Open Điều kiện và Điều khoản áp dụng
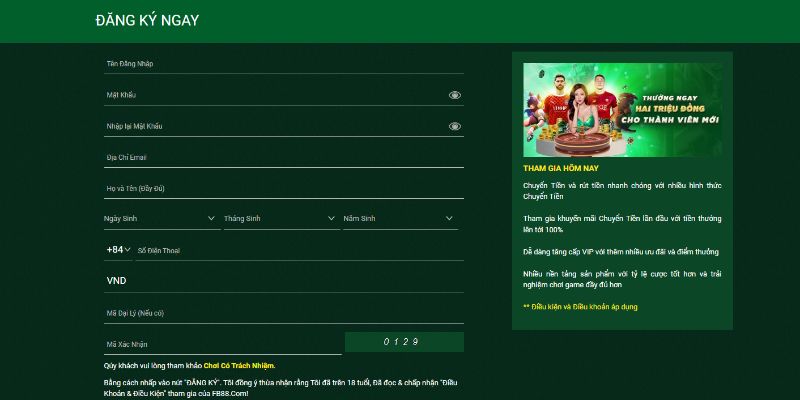This screenshot has width=800, height=400. tap(580, 306)
